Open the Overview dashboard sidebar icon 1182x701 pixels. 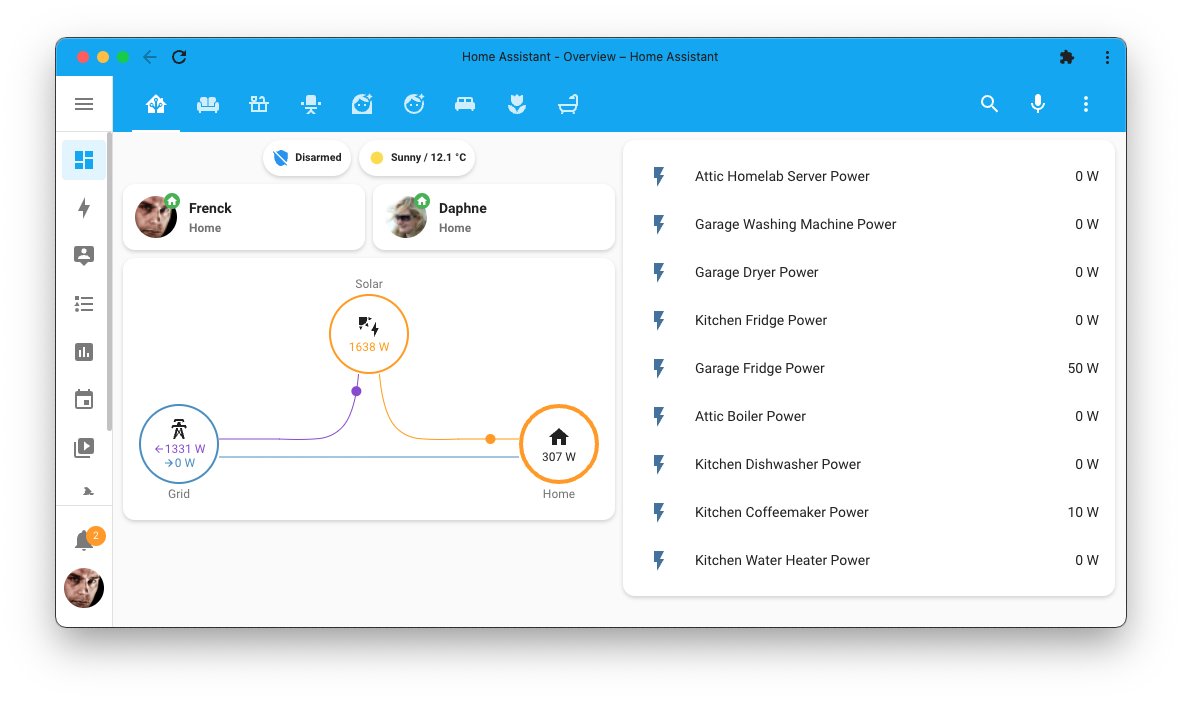(x=84, y=160)
